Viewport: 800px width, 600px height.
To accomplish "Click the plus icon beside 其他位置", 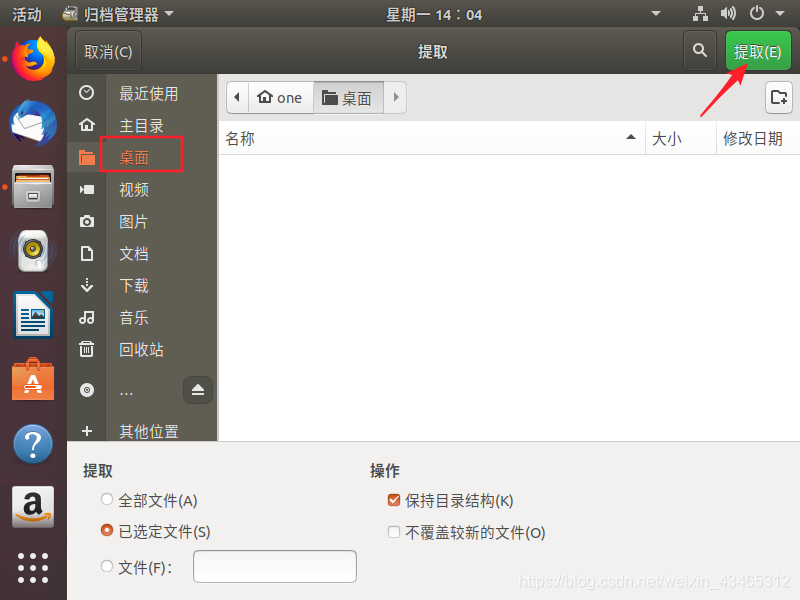I will click(x=87, y=431).
